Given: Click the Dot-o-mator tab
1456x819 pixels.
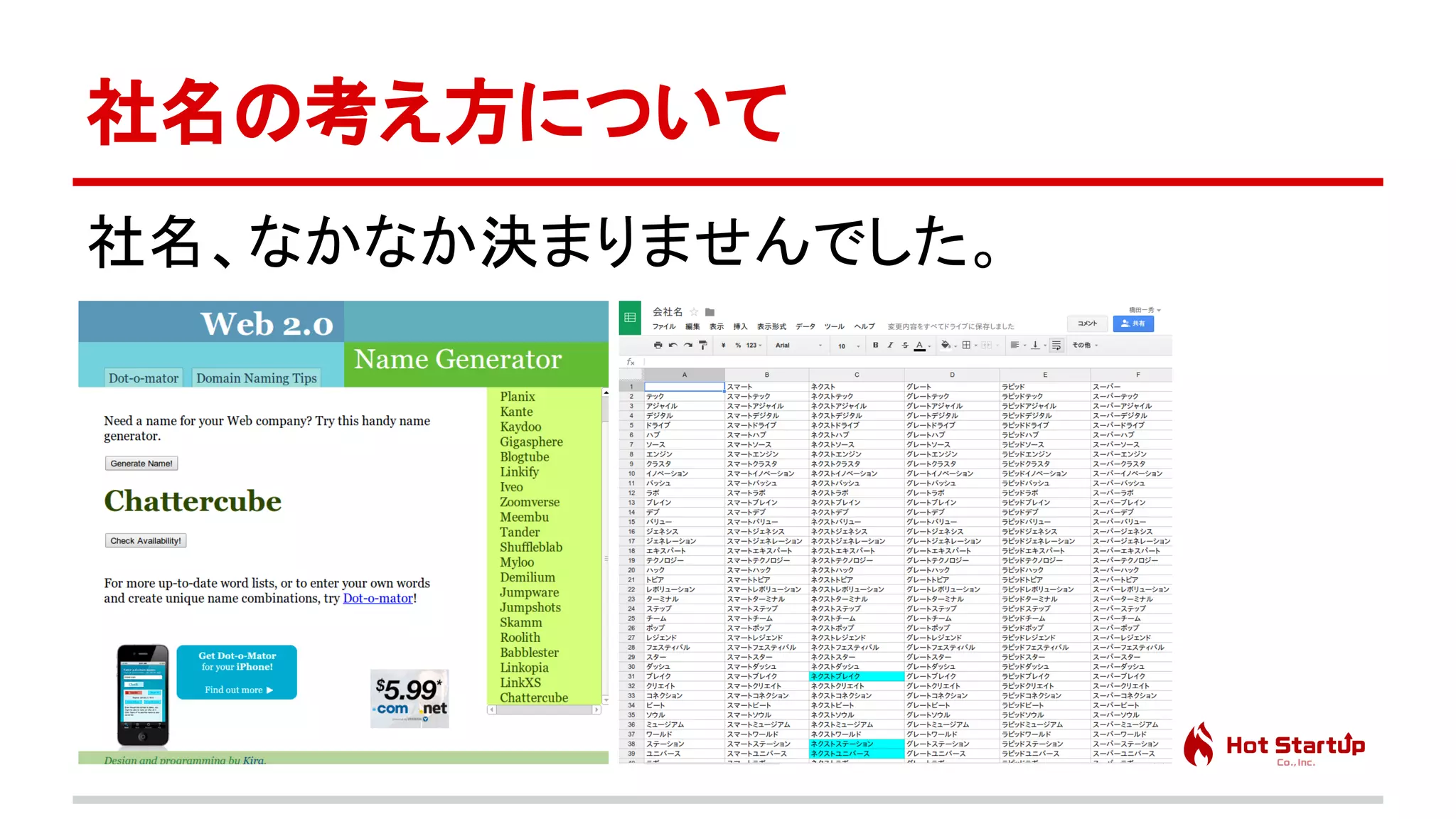Looking at the screenshot, I should point(144,378).
